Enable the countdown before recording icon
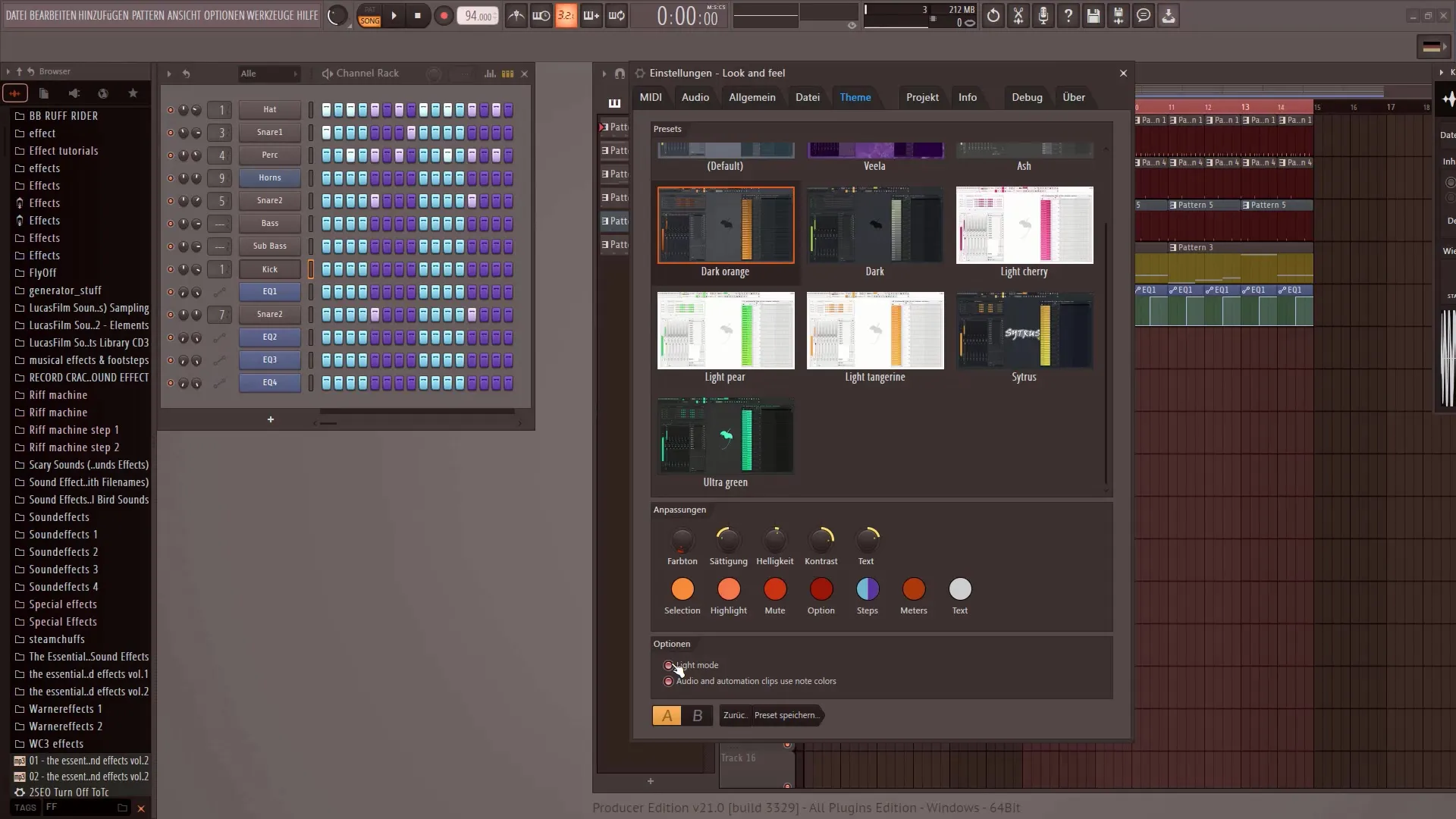 (566, 15)
